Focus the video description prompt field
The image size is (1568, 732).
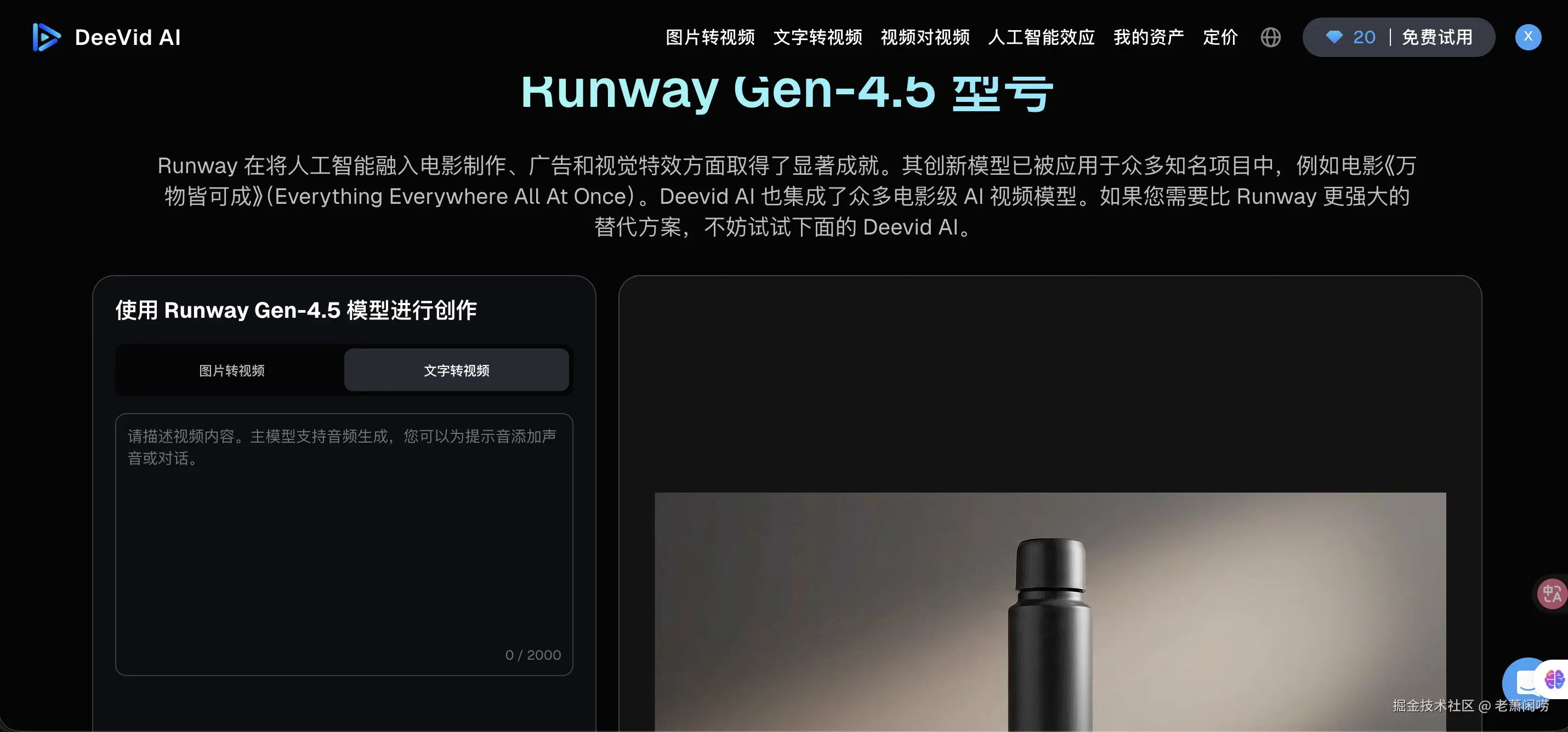pos(344,544)
